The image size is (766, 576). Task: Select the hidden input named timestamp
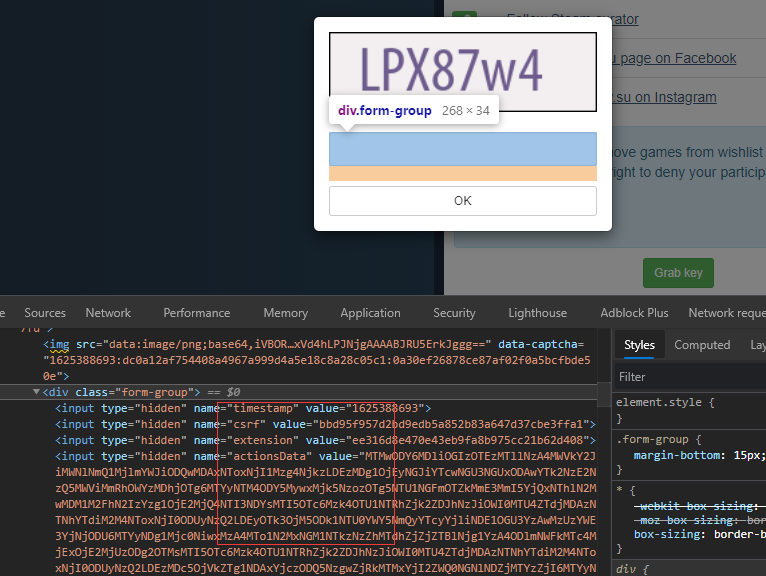coord(243,408)
